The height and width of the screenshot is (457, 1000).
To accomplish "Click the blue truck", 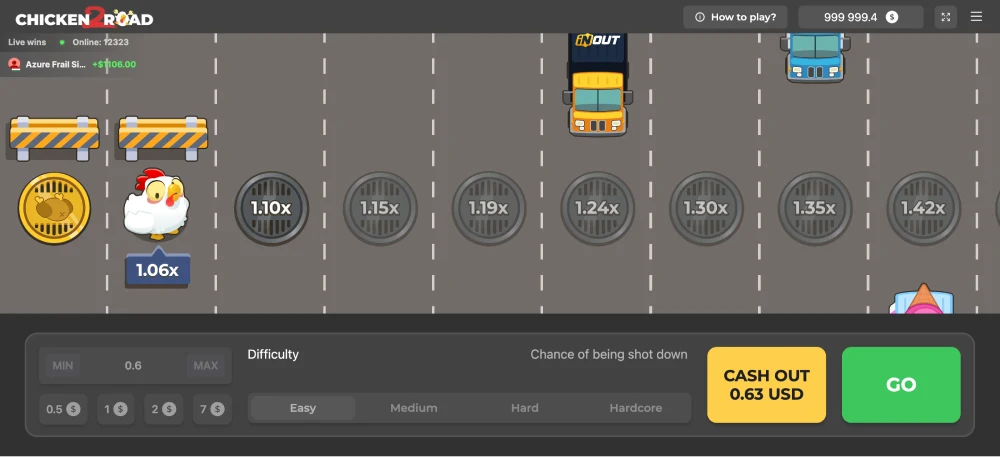I will coord(816,57).
